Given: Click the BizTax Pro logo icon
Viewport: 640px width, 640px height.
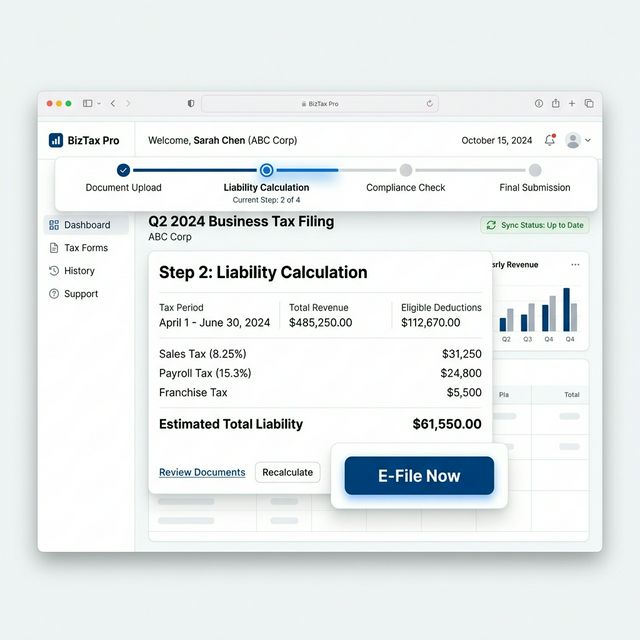Looking at the screenshot, I should (x=56, y=140).
